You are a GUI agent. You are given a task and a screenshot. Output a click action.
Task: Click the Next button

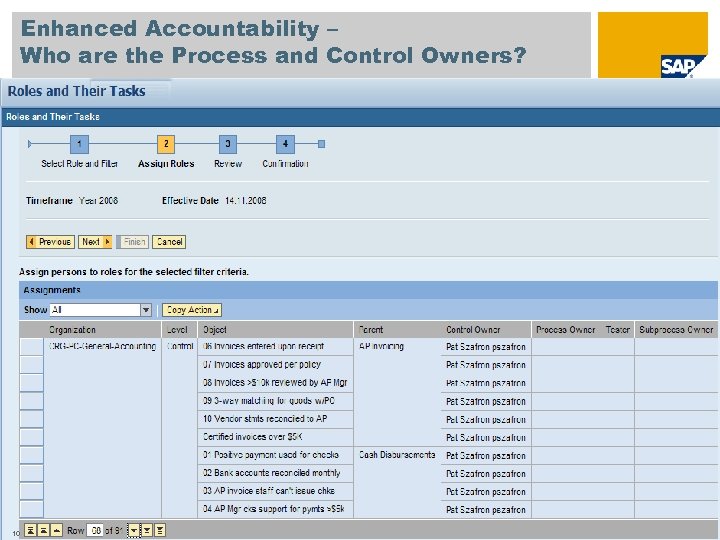coord(95,242)
